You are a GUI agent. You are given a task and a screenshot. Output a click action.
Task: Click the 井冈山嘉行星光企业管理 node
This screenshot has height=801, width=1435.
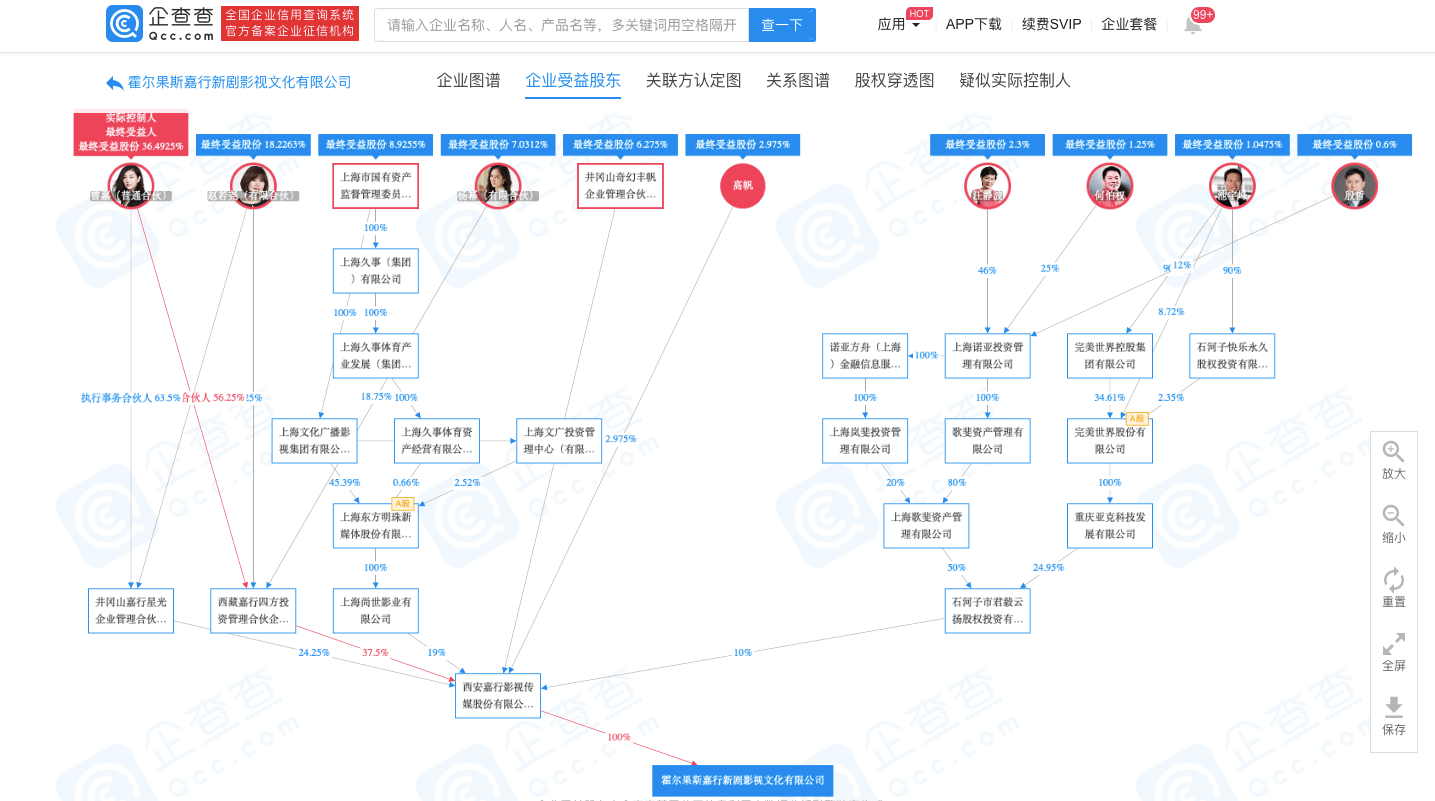pos(131,611)
